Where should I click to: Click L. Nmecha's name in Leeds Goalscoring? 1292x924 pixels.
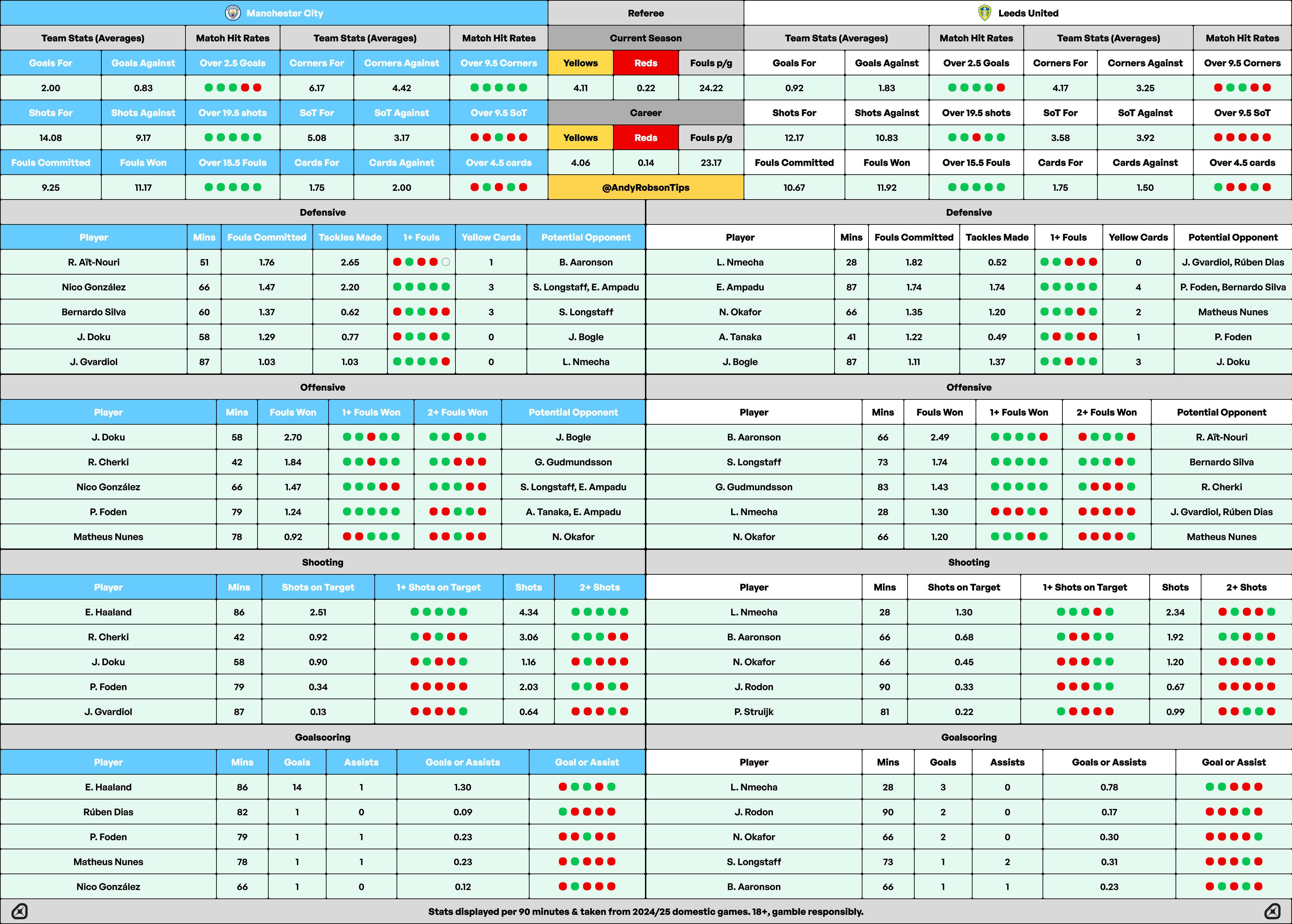754,787
